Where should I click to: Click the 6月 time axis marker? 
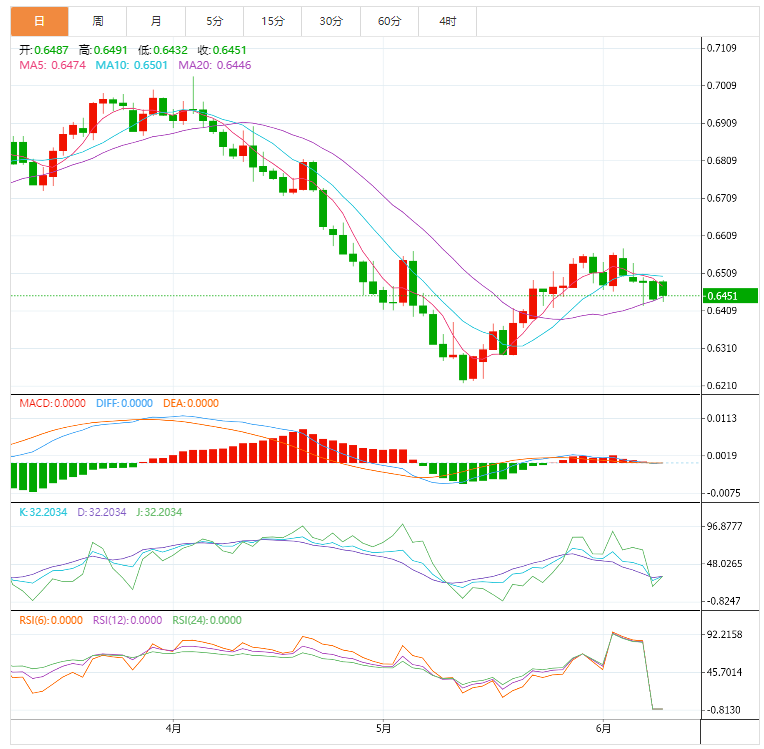(603, 728)
